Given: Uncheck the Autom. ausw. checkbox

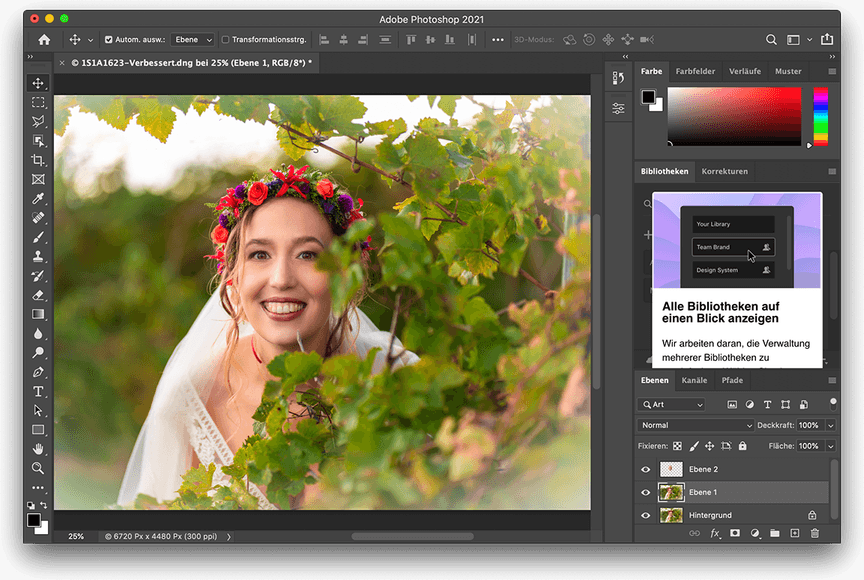Looking at the screenshot, I should point(109,40).
